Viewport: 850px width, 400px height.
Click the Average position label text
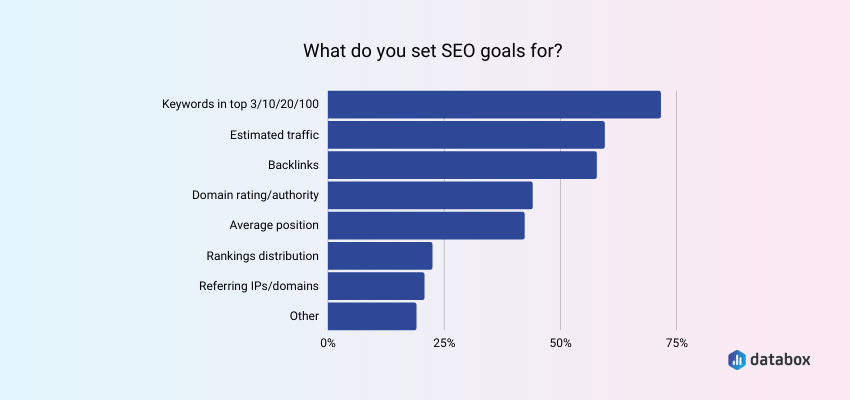(x=274, y=225)
